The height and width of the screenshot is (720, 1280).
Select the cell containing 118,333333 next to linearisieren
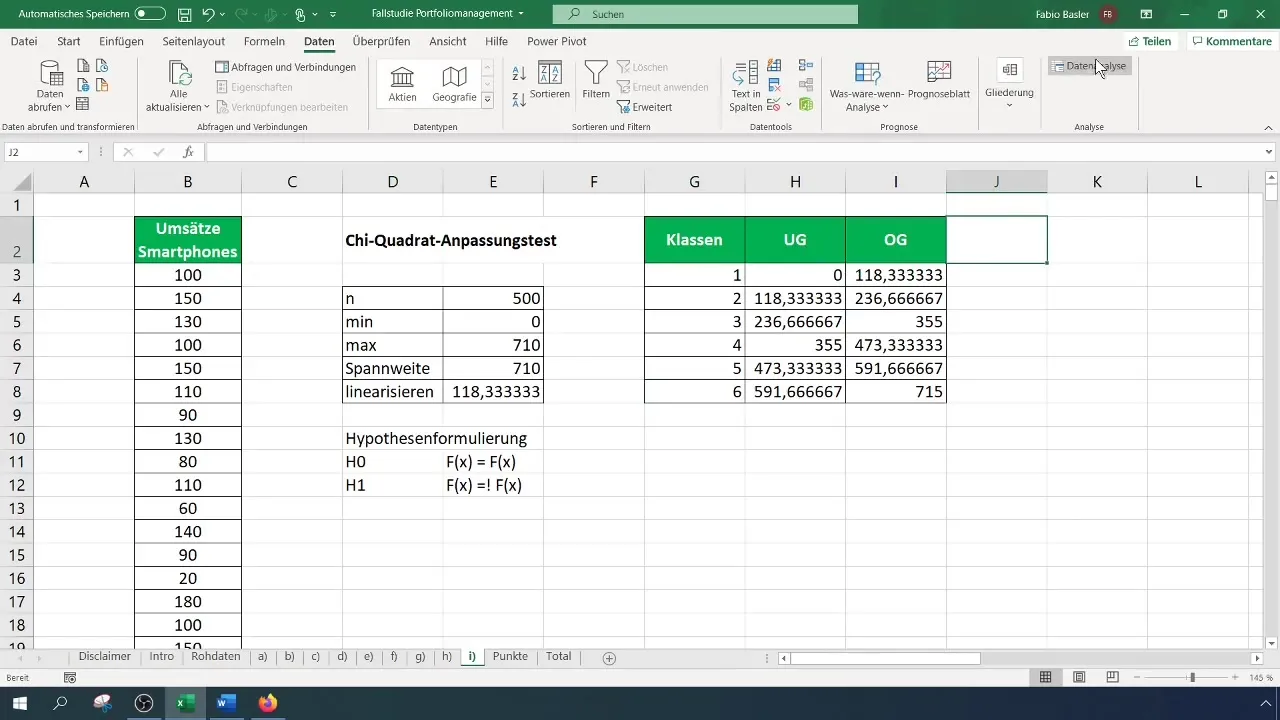(493, 392)
